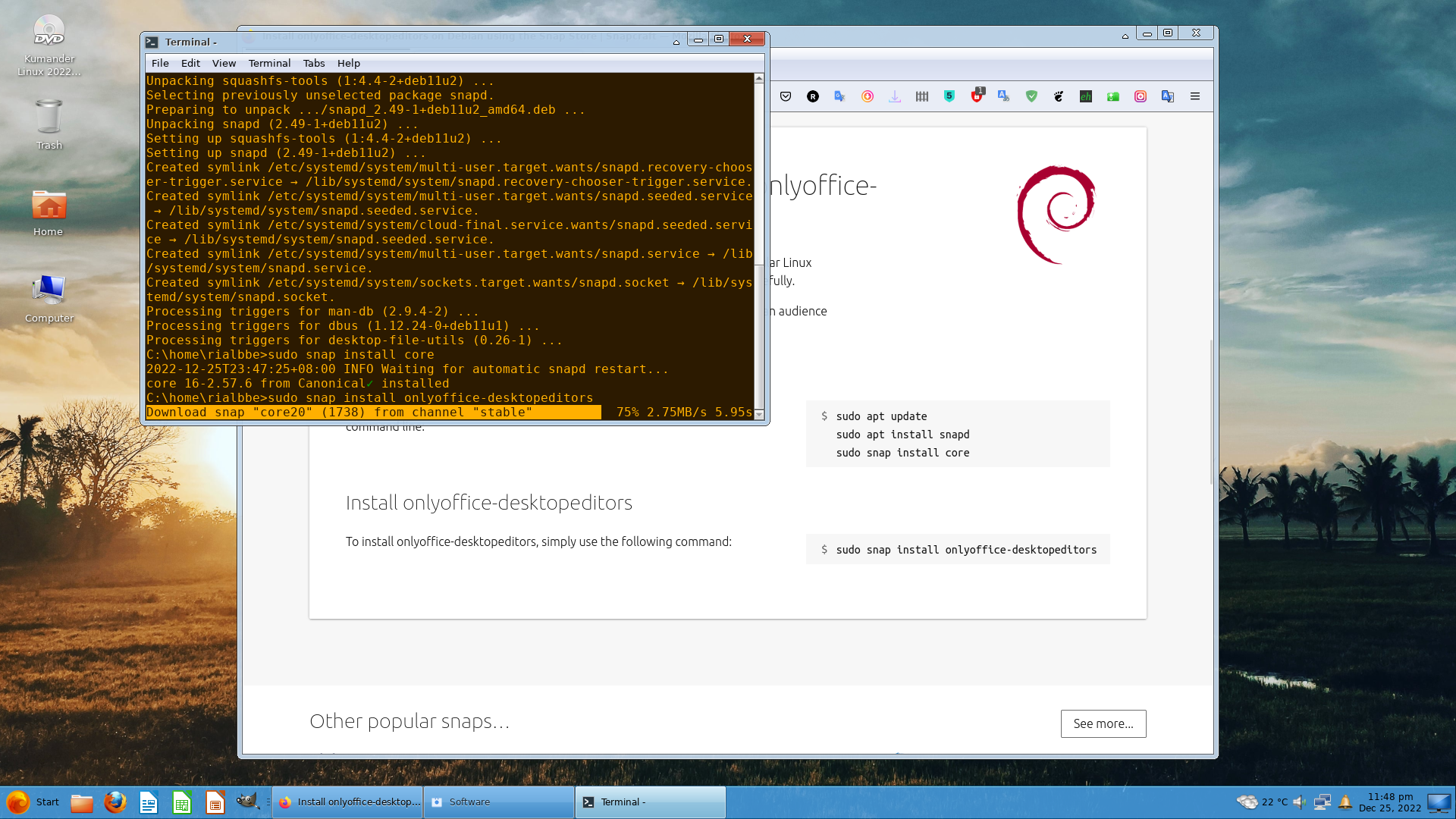
Task: Select the Computer desktop icon
Action: point(49,299)
